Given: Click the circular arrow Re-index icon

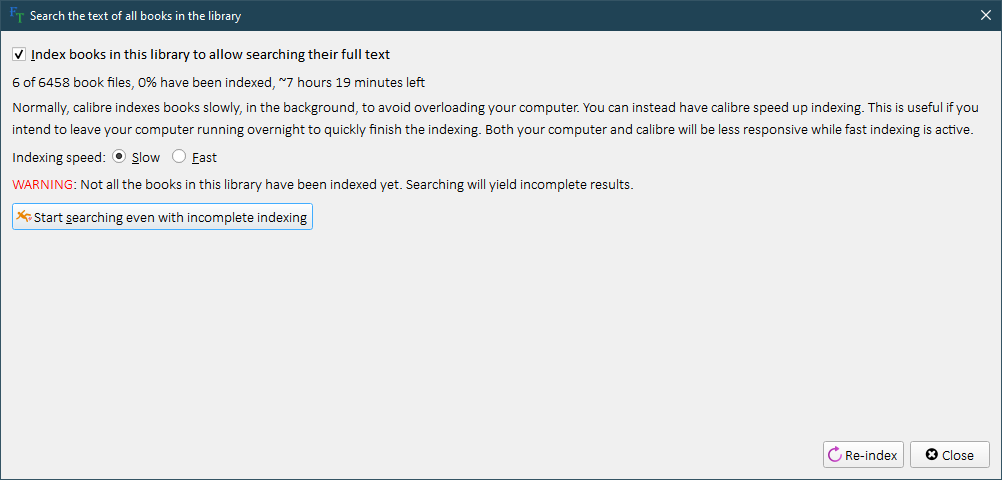Looking at the screenshot, I should click(x=834, y=455).
